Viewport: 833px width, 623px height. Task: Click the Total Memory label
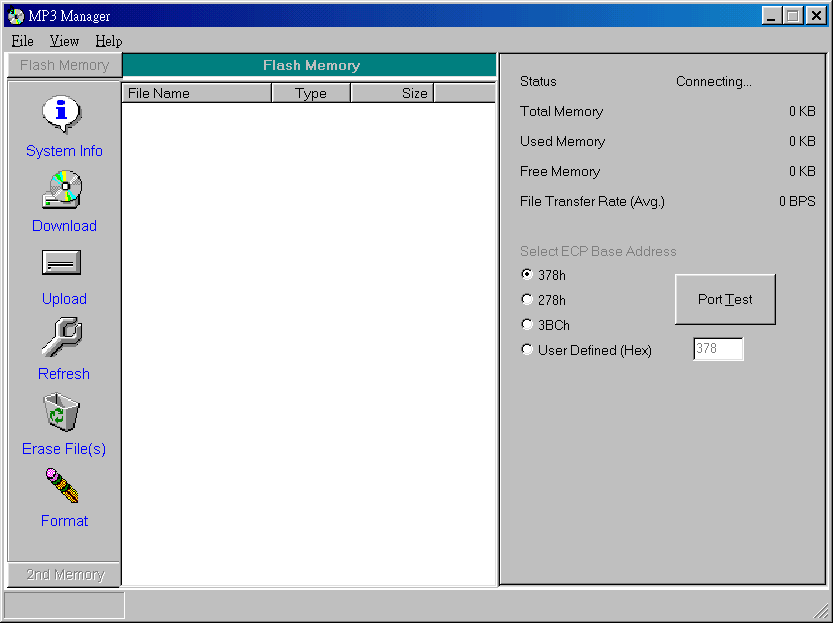[x=562, y=112]
